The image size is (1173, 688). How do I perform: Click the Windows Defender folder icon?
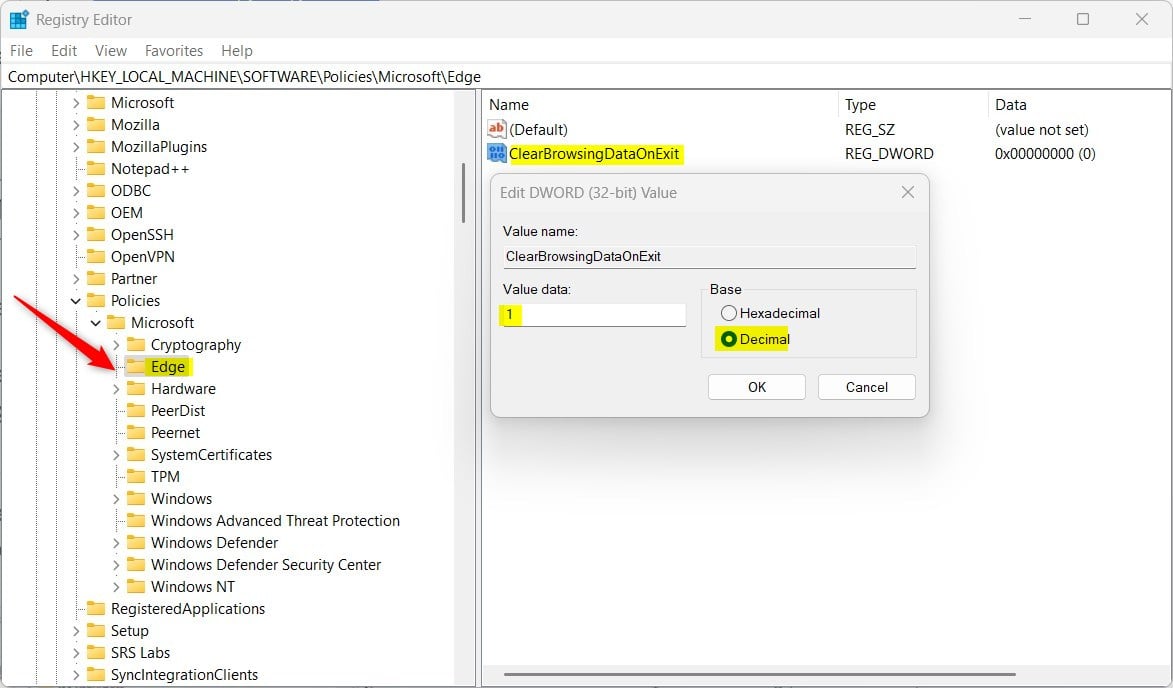[x=136, y=543]
